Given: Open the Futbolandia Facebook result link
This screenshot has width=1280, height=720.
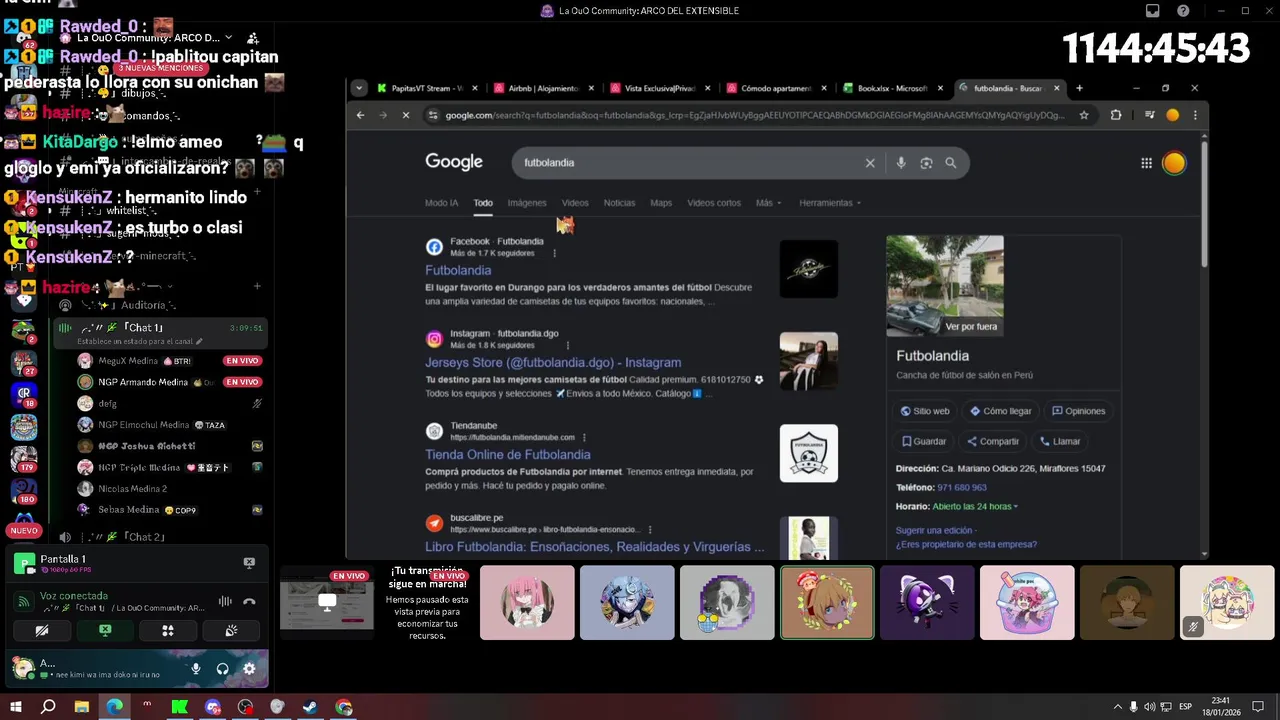Looking at the screenshot, I should [x=458, y=271].
